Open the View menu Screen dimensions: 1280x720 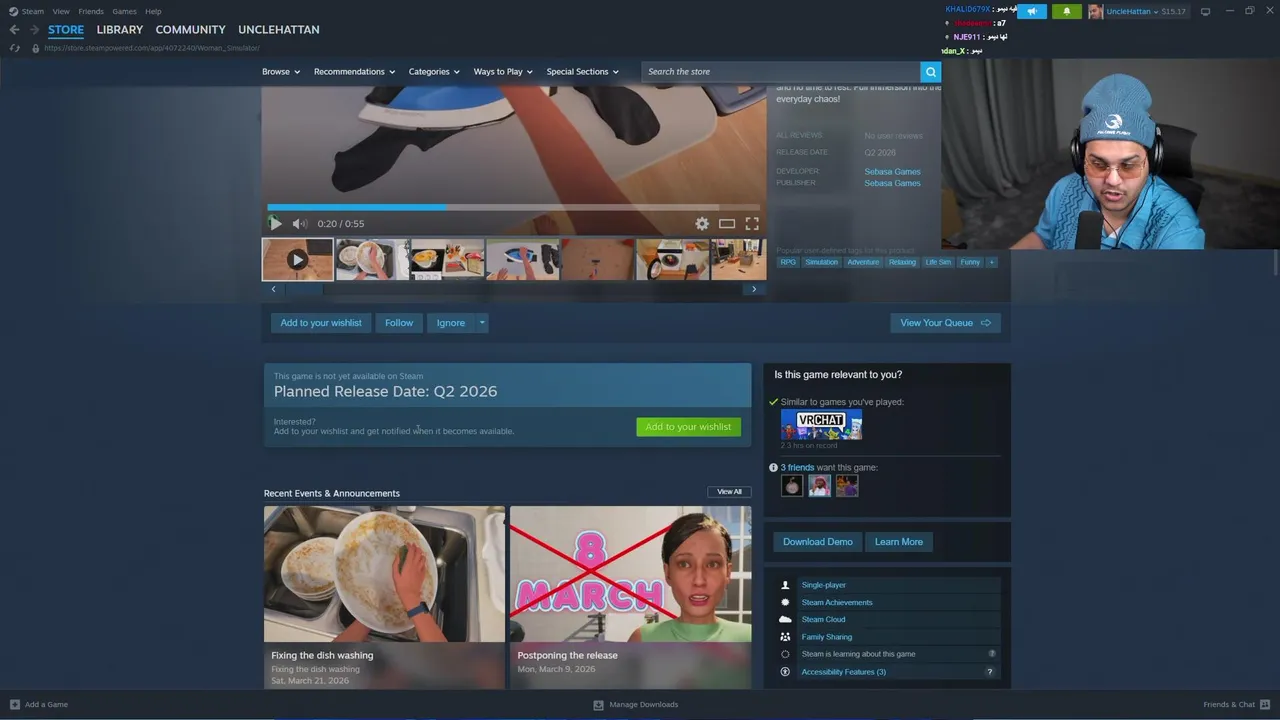(x=61, y=11)
